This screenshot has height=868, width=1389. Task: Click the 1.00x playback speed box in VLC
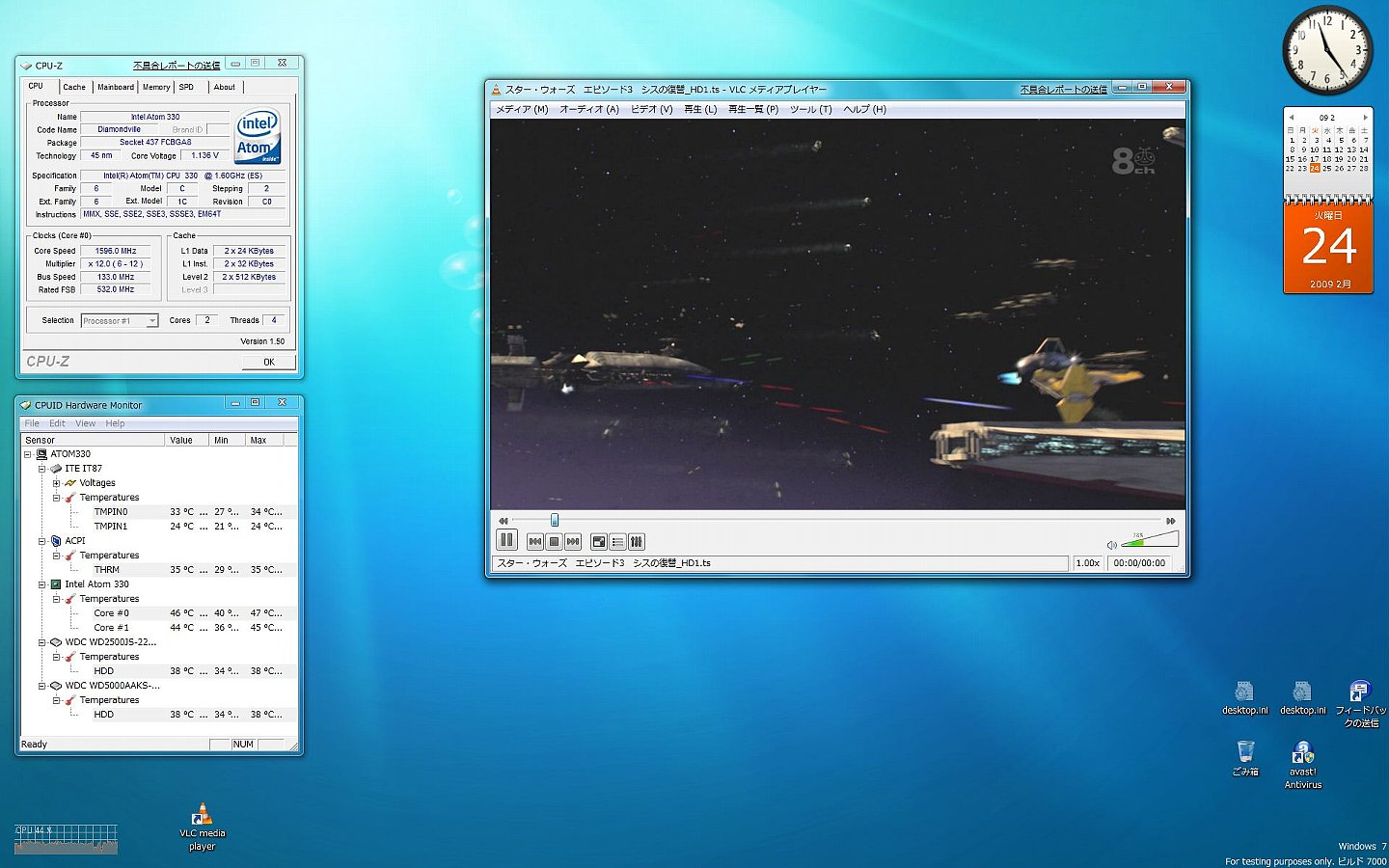1088,563
